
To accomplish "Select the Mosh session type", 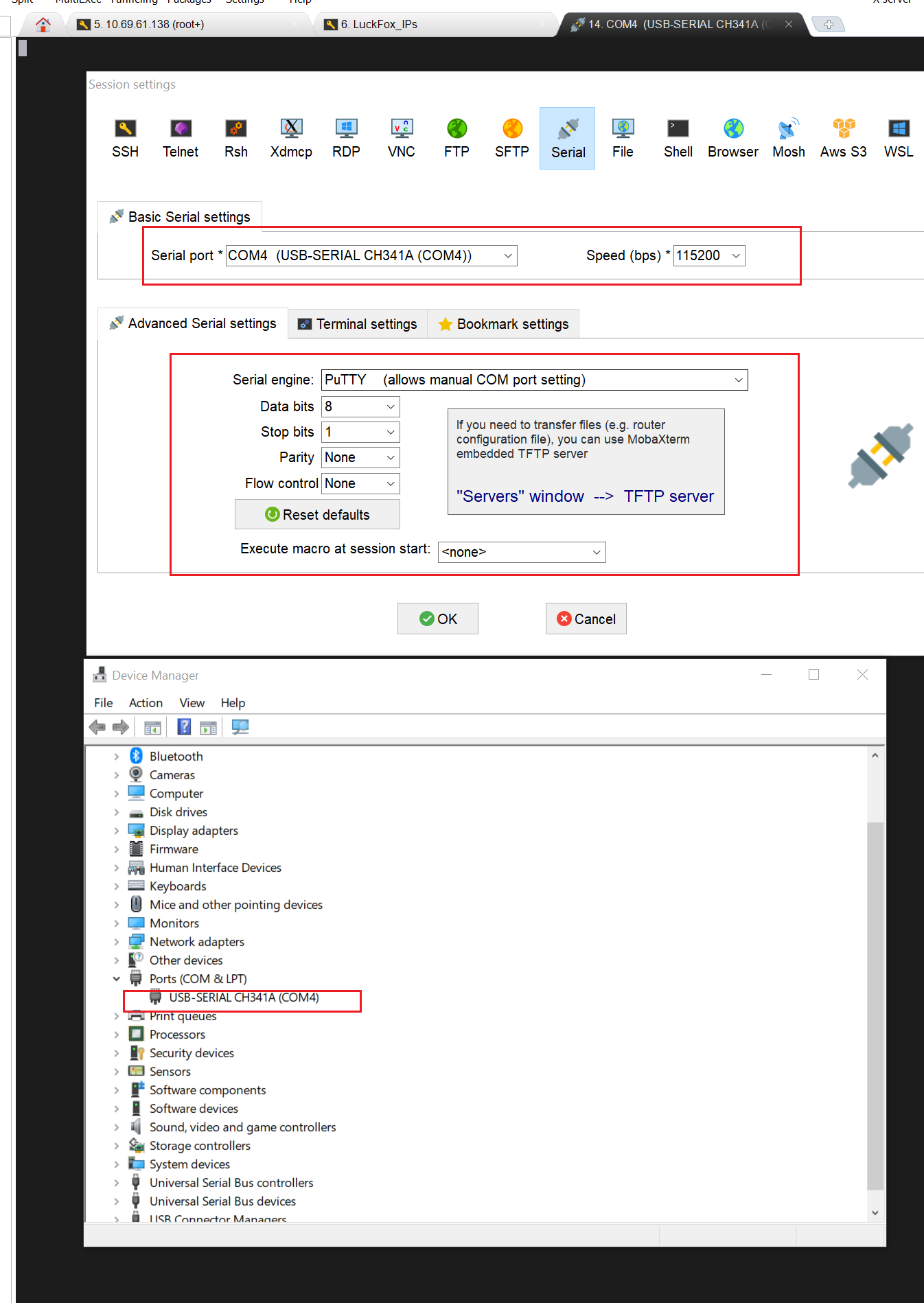I will pos(789,138).
